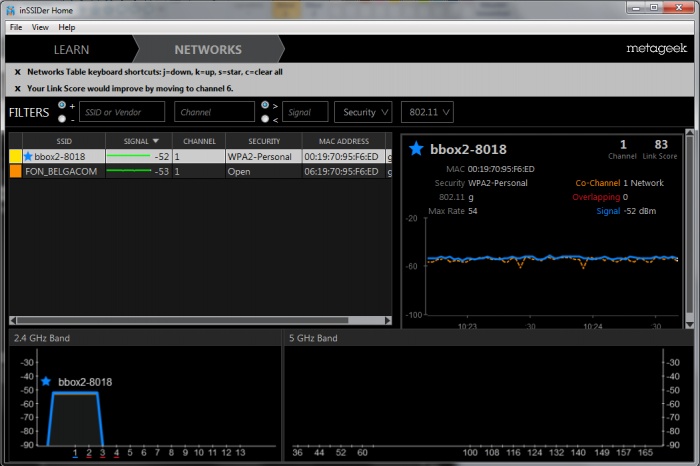This screenshot has width=700, height=466.
Task: Dismiss the keyboard shortcuts tip
Action: point(17,72)
